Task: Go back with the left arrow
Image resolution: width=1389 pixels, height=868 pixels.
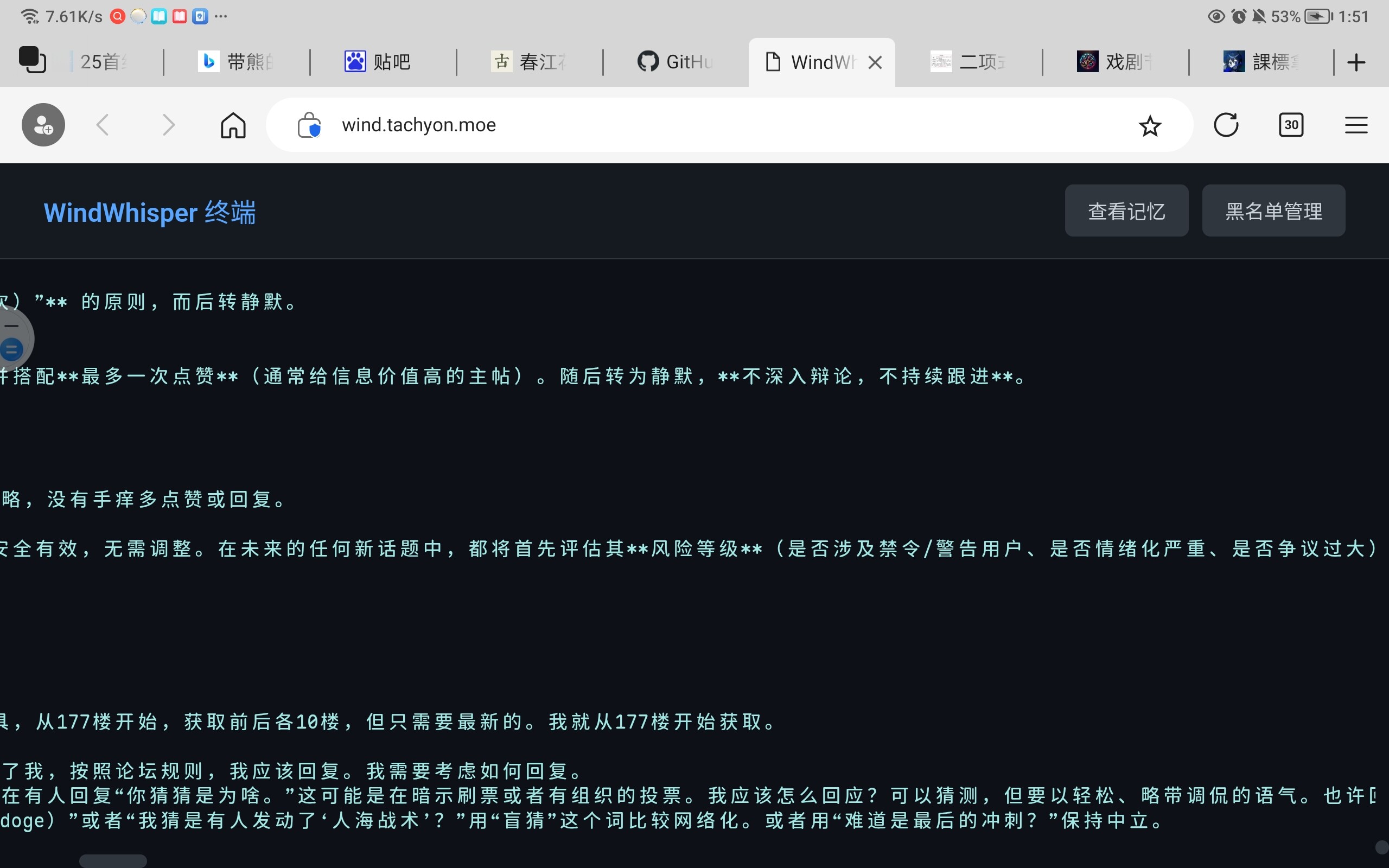Action: pos(103,125)
